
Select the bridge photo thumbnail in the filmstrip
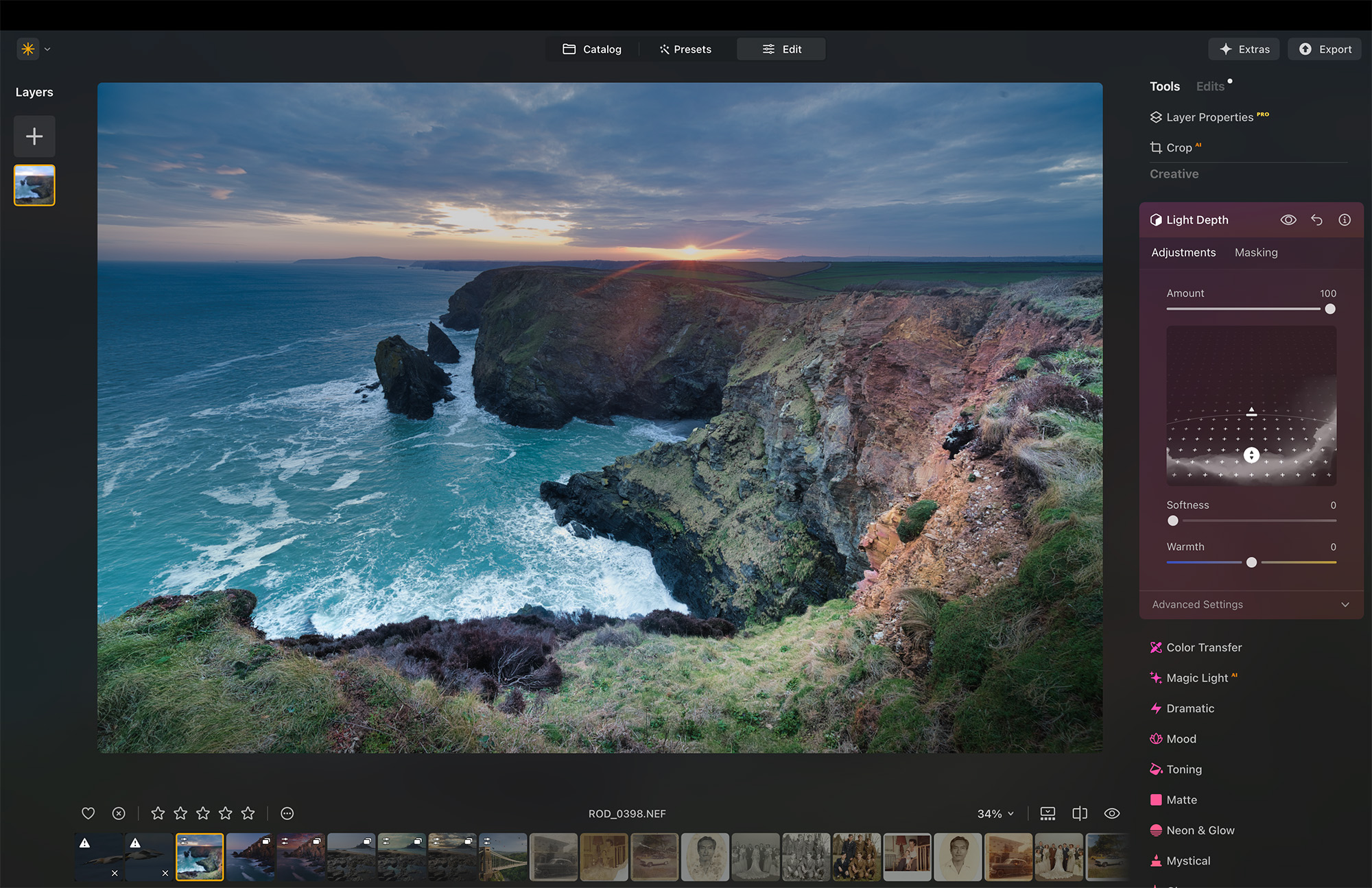point(503,856)
